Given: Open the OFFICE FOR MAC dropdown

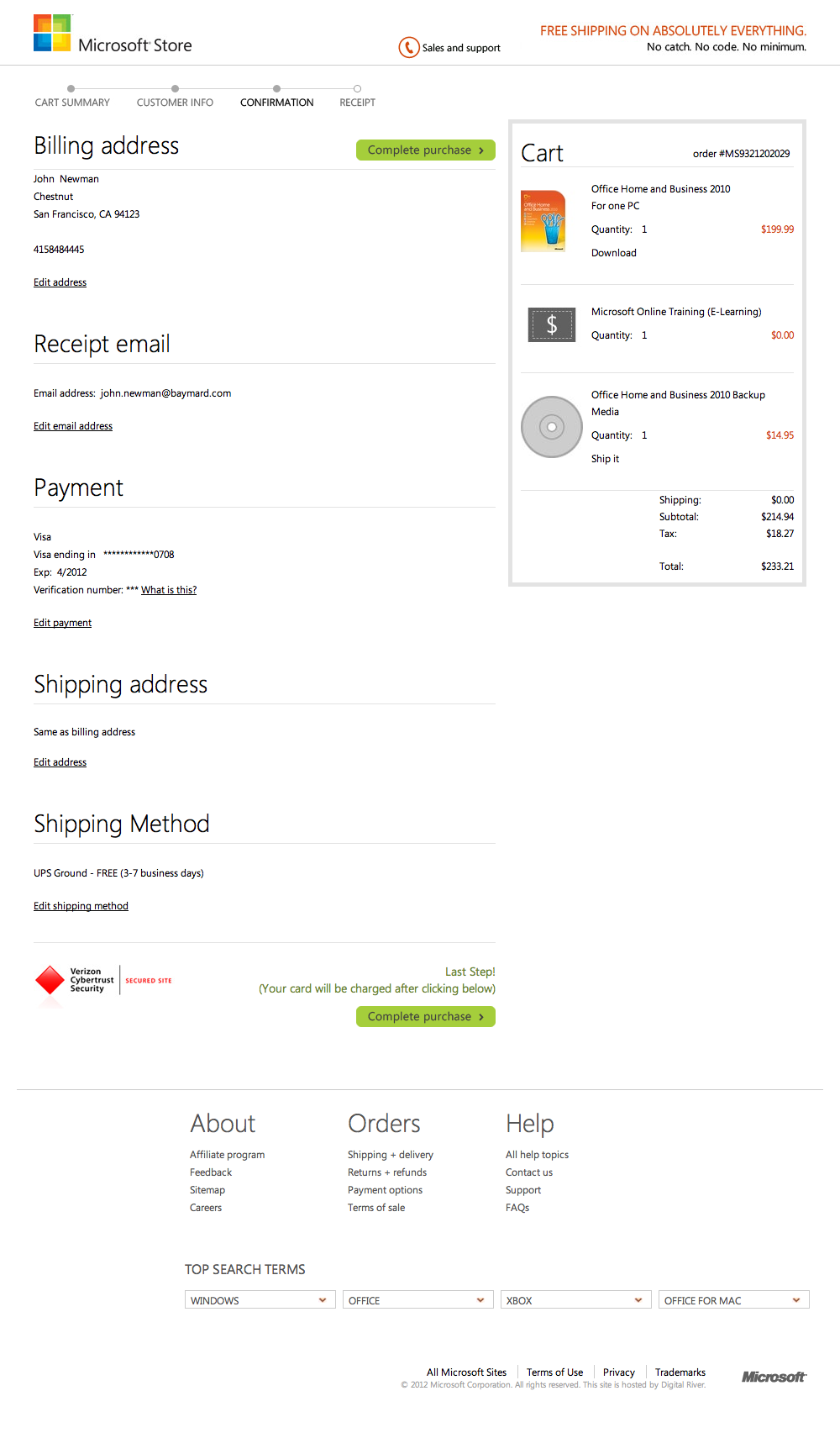Looking at the screenshot, I should 732,1299.
